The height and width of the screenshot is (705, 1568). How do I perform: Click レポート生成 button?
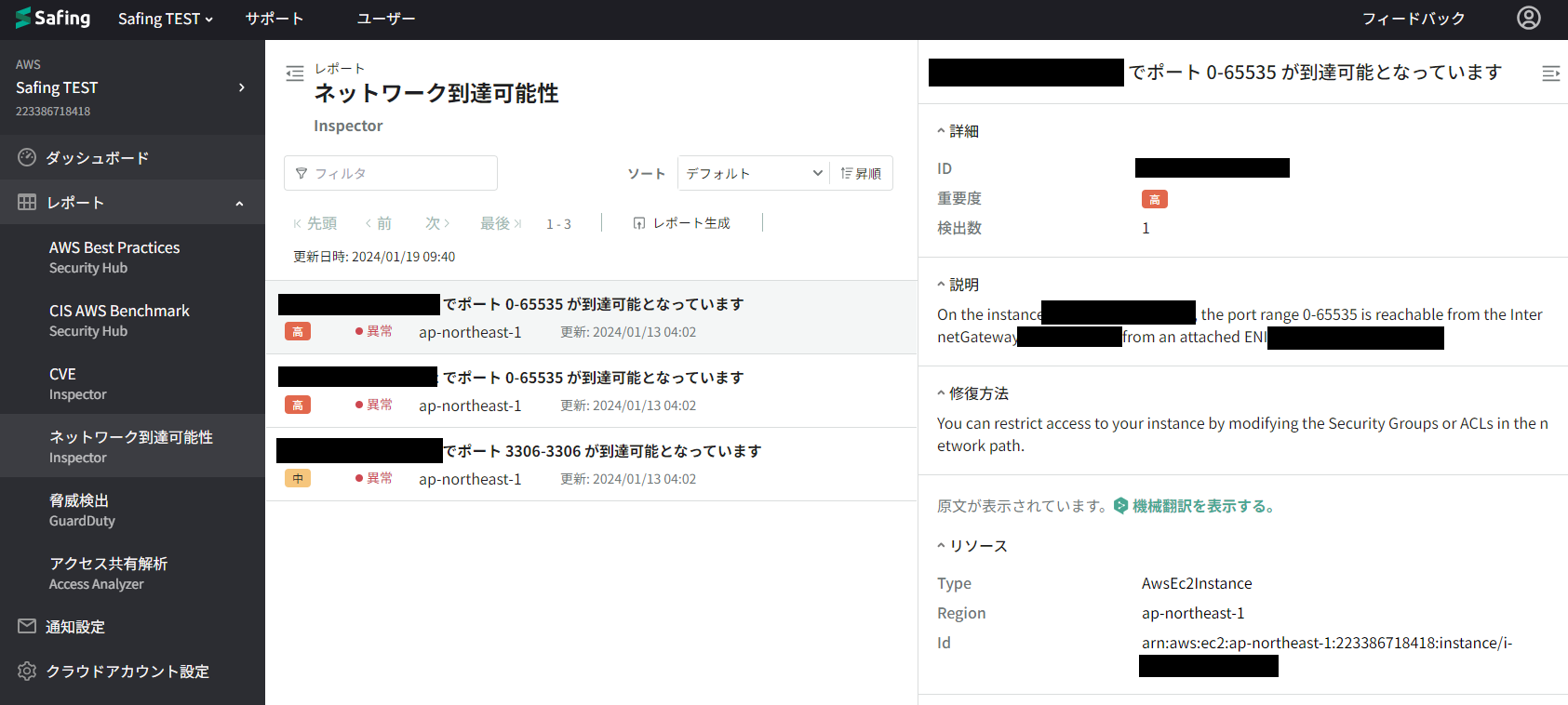tap(682, 223)
